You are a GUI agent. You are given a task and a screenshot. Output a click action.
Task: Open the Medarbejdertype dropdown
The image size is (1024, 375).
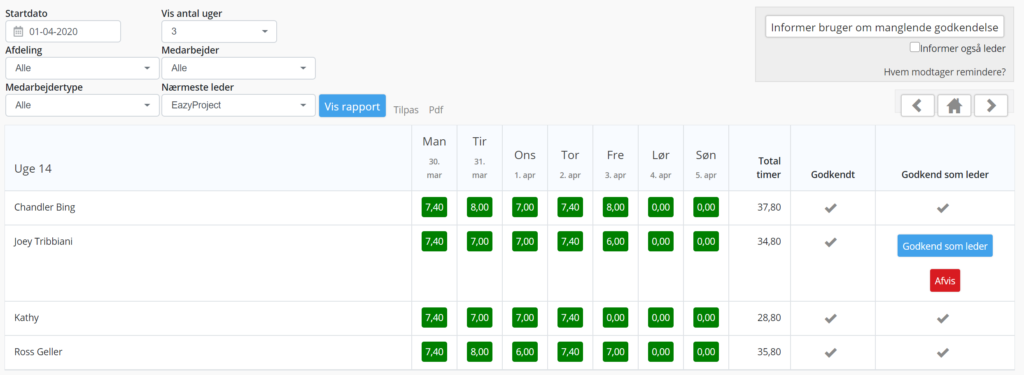(x=82, y=105)
